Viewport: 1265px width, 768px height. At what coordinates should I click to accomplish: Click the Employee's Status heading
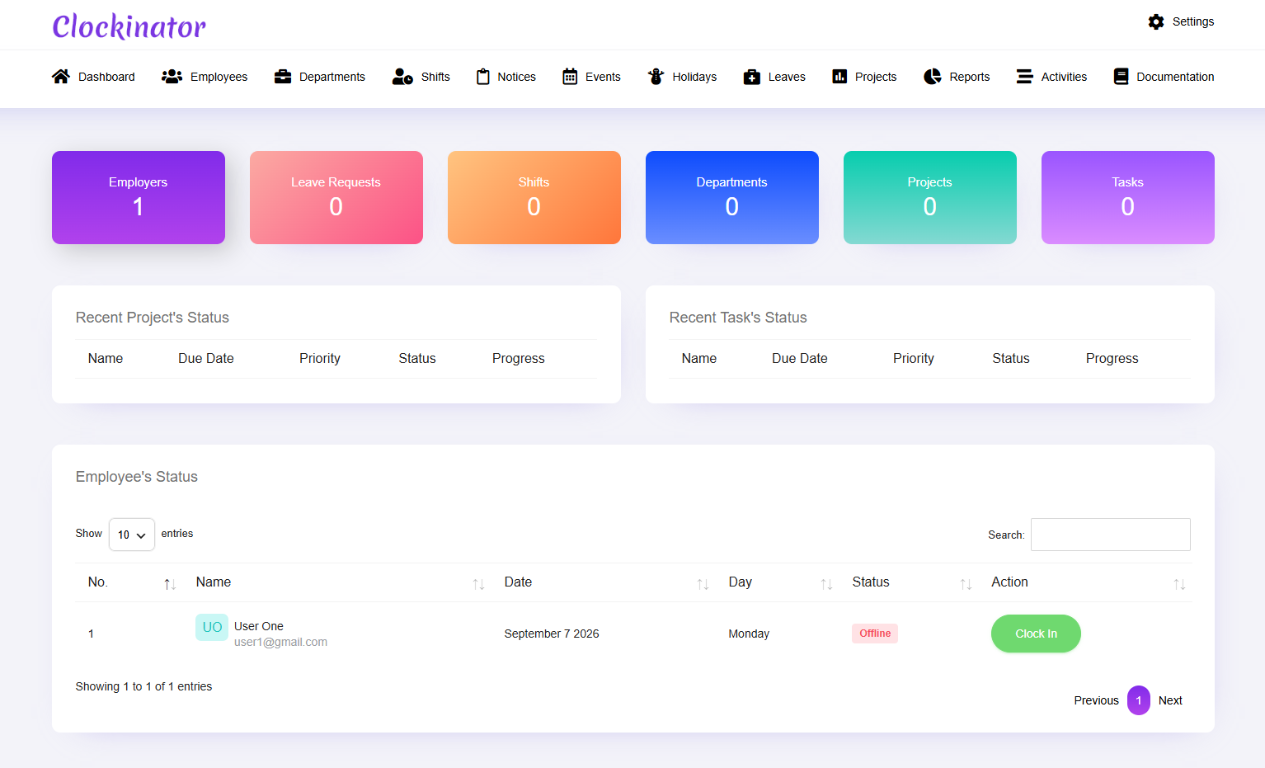click(137, 477)
